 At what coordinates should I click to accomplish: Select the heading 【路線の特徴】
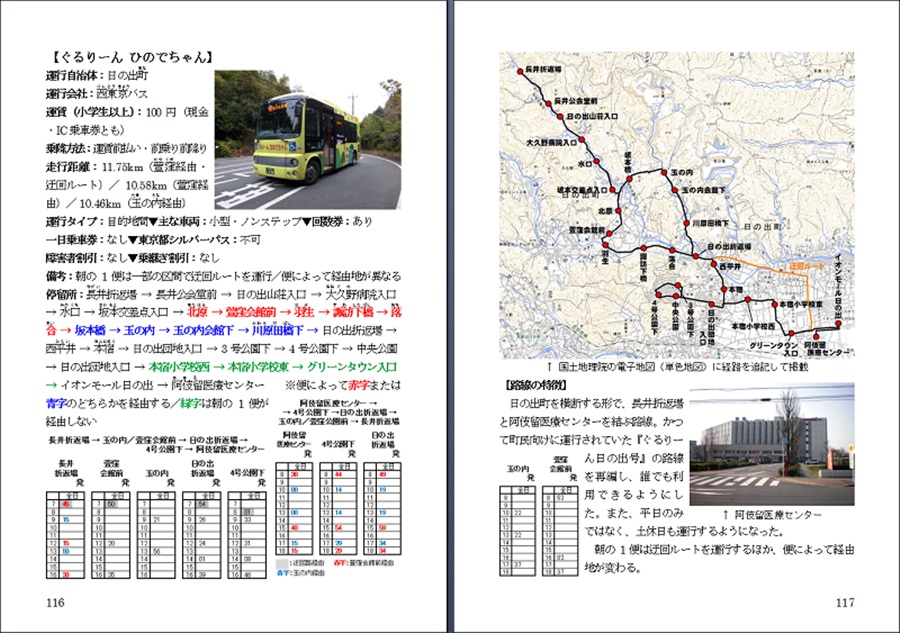536,385
